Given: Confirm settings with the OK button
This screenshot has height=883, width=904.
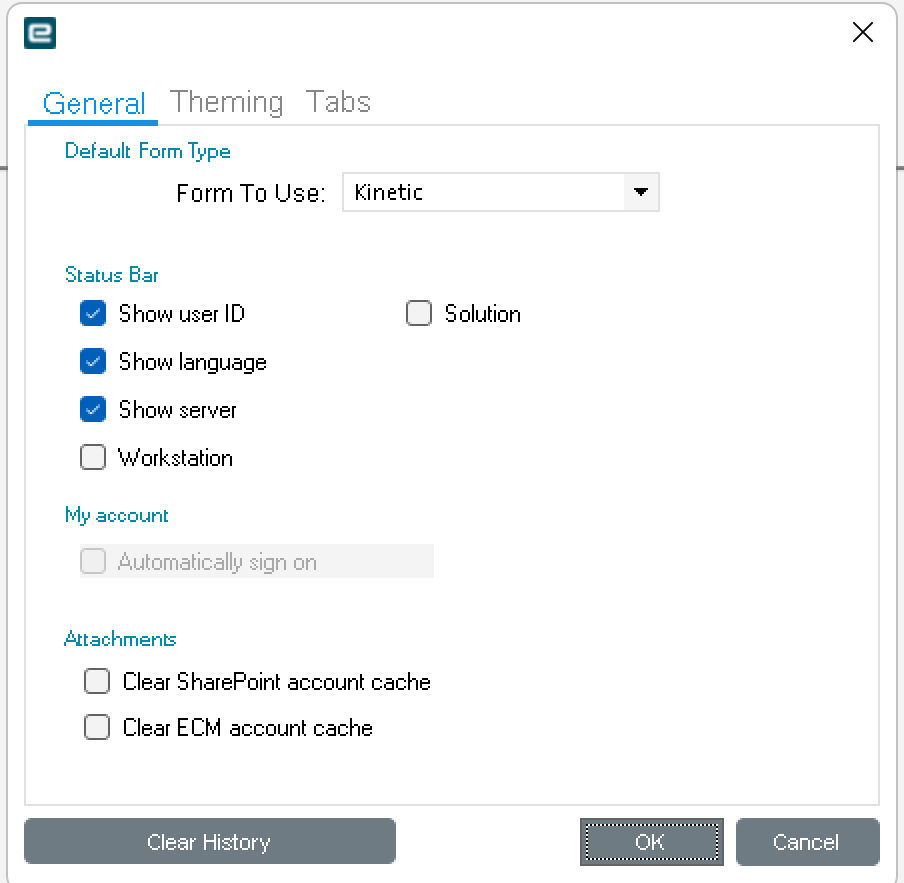Looking at the screenshot, I should tap(650, 842).
